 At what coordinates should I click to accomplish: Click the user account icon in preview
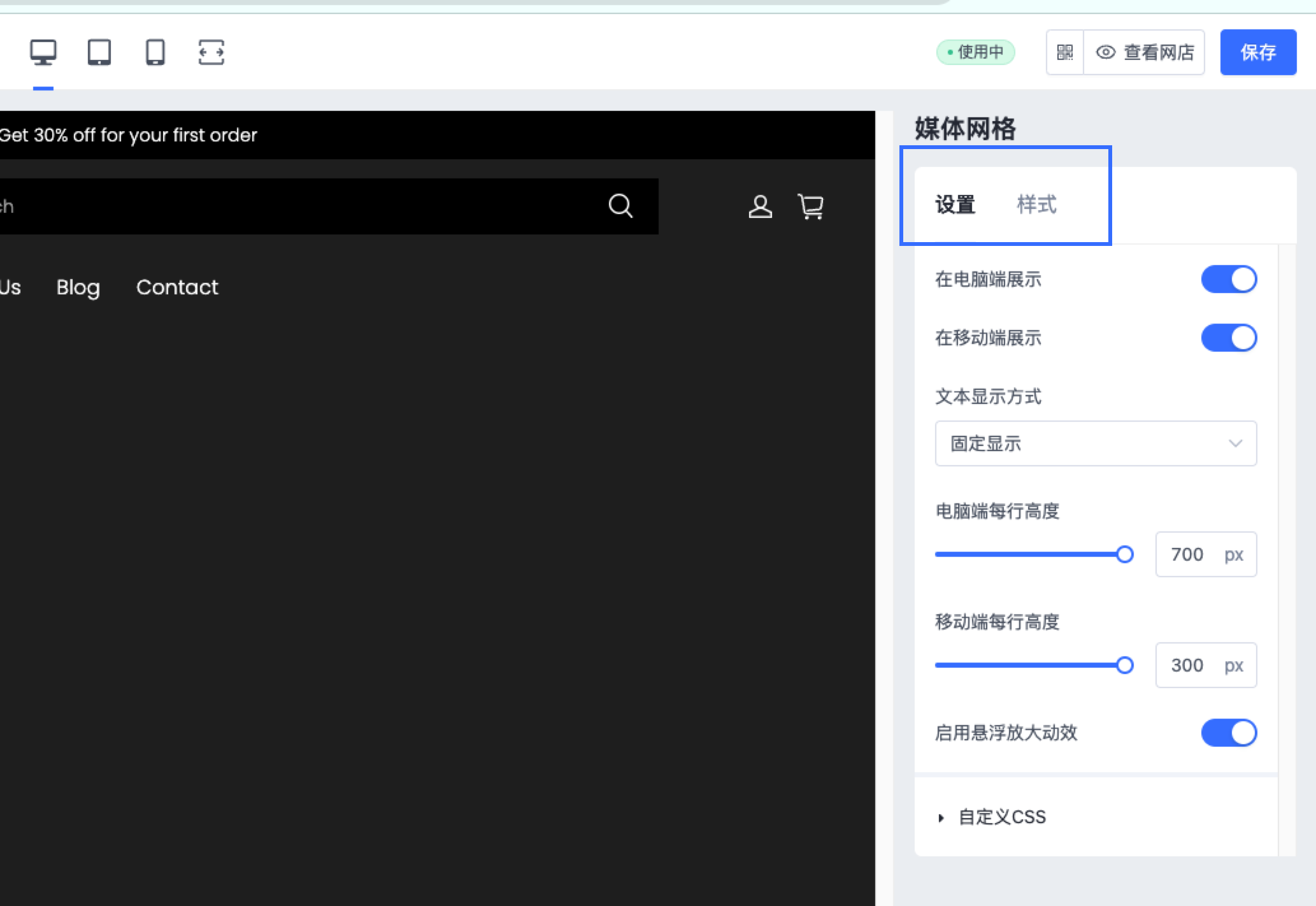[760, 206]
